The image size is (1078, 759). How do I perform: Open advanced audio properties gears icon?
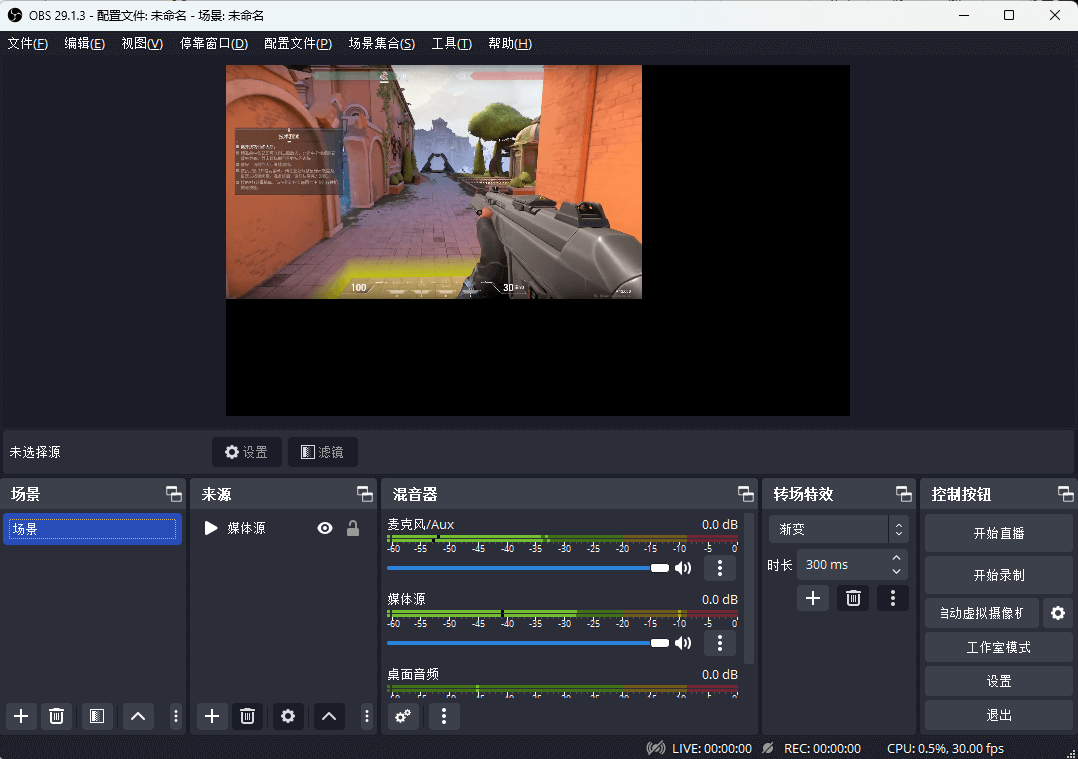[403, 716]
